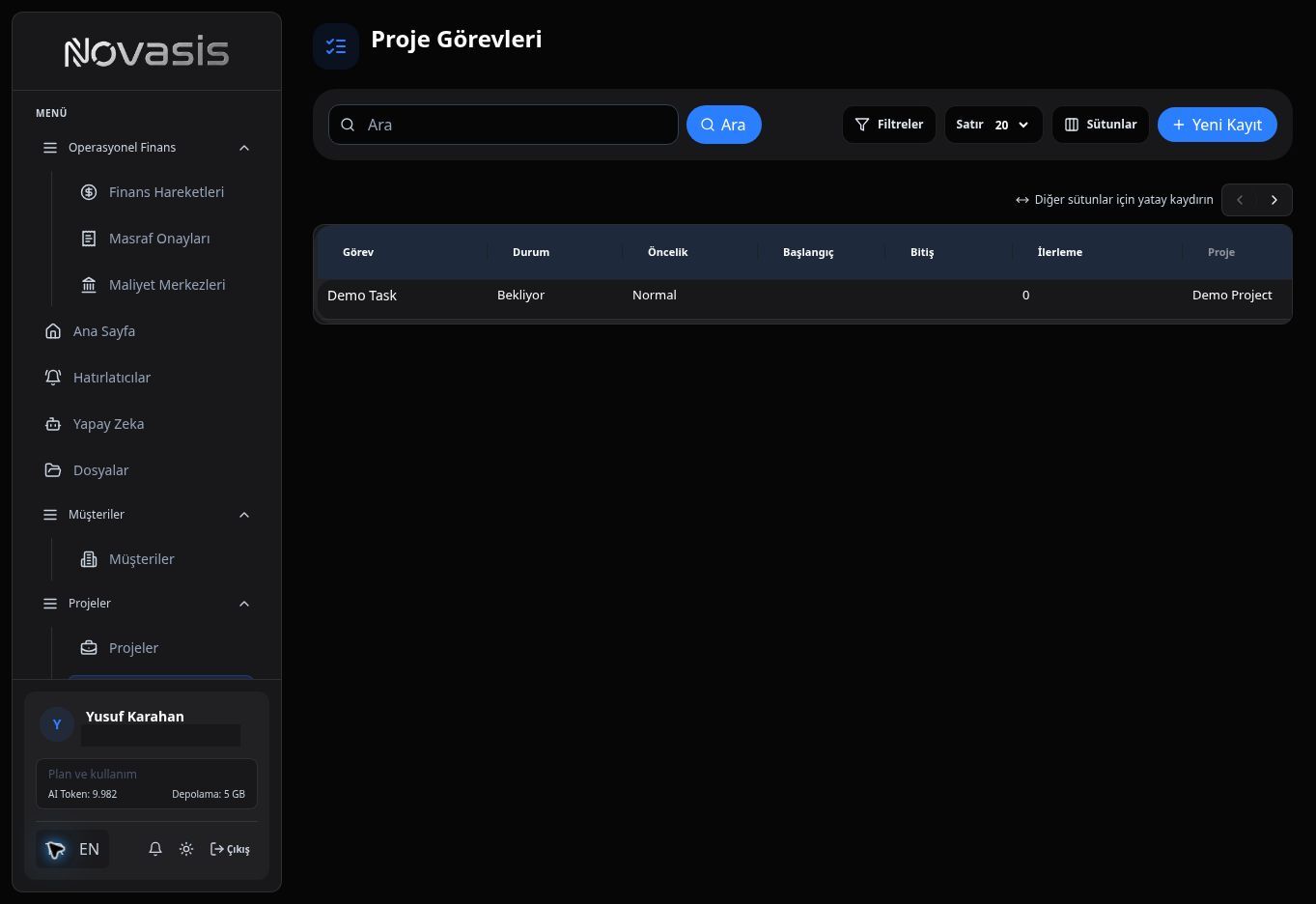Click the Bekliyor status cell

point(521,296)
